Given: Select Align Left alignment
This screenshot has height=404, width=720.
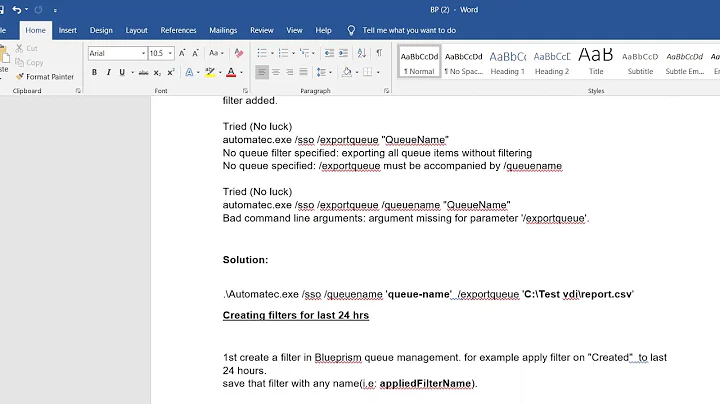Looking at the screenshot, I should tap(262, 72).
